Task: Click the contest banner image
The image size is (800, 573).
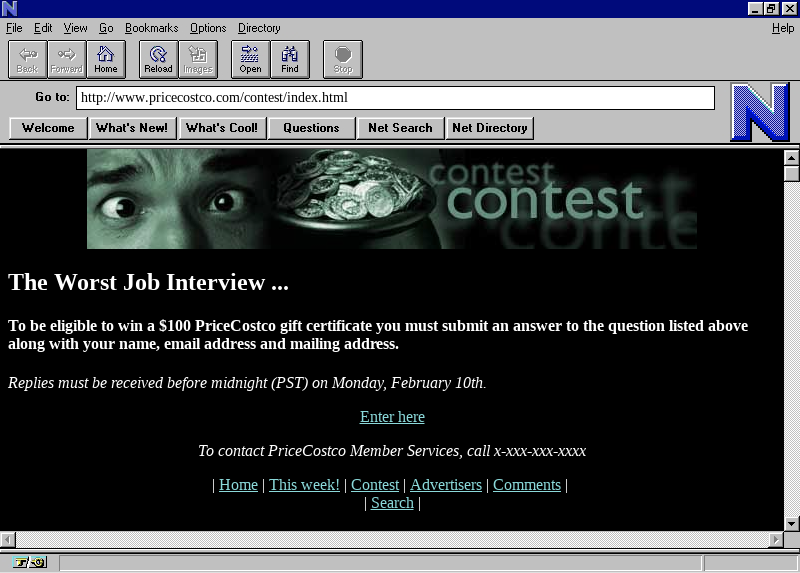Action: [x=392, y=199]
